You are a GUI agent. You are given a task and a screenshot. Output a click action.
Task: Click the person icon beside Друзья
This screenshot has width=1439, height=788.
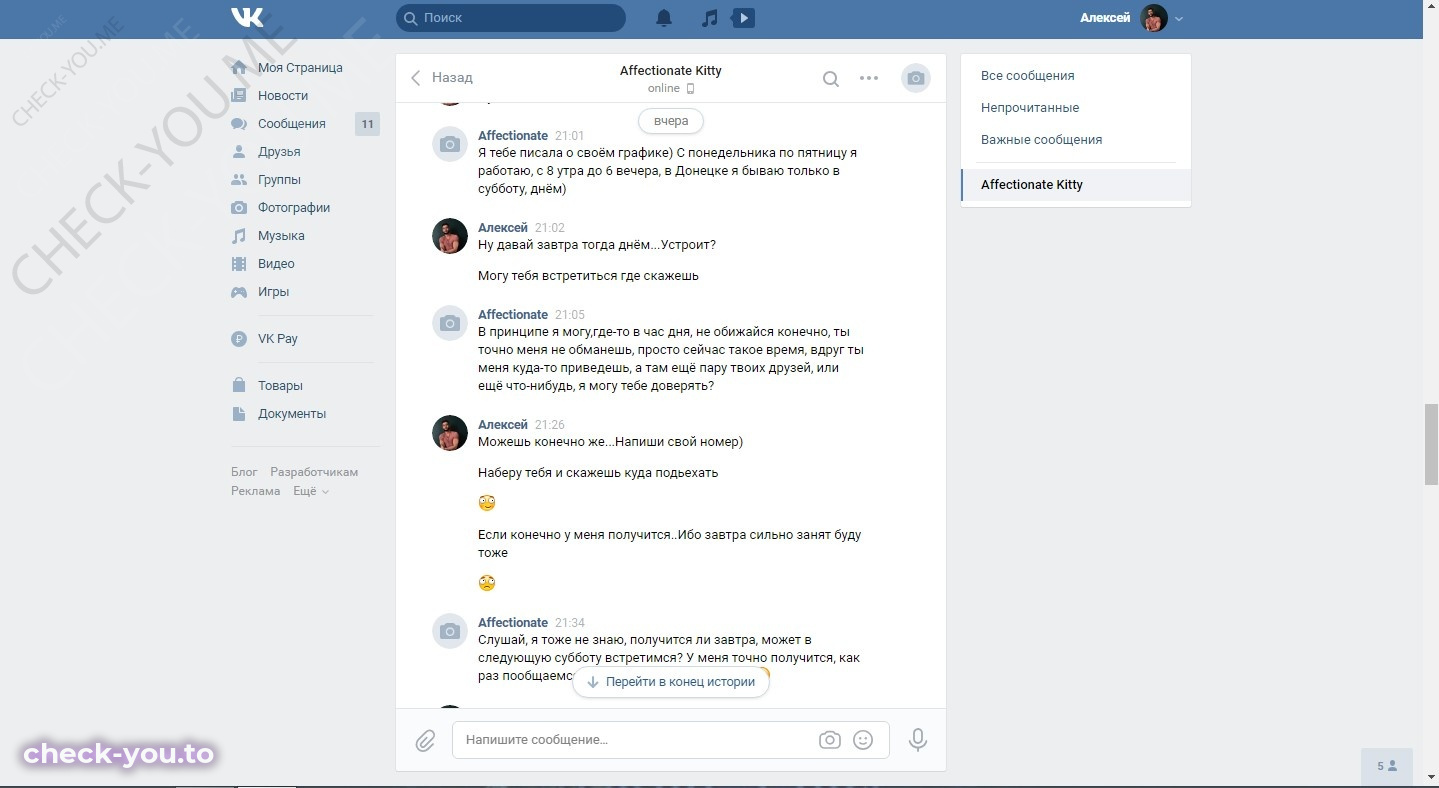(x=239, y=152)
